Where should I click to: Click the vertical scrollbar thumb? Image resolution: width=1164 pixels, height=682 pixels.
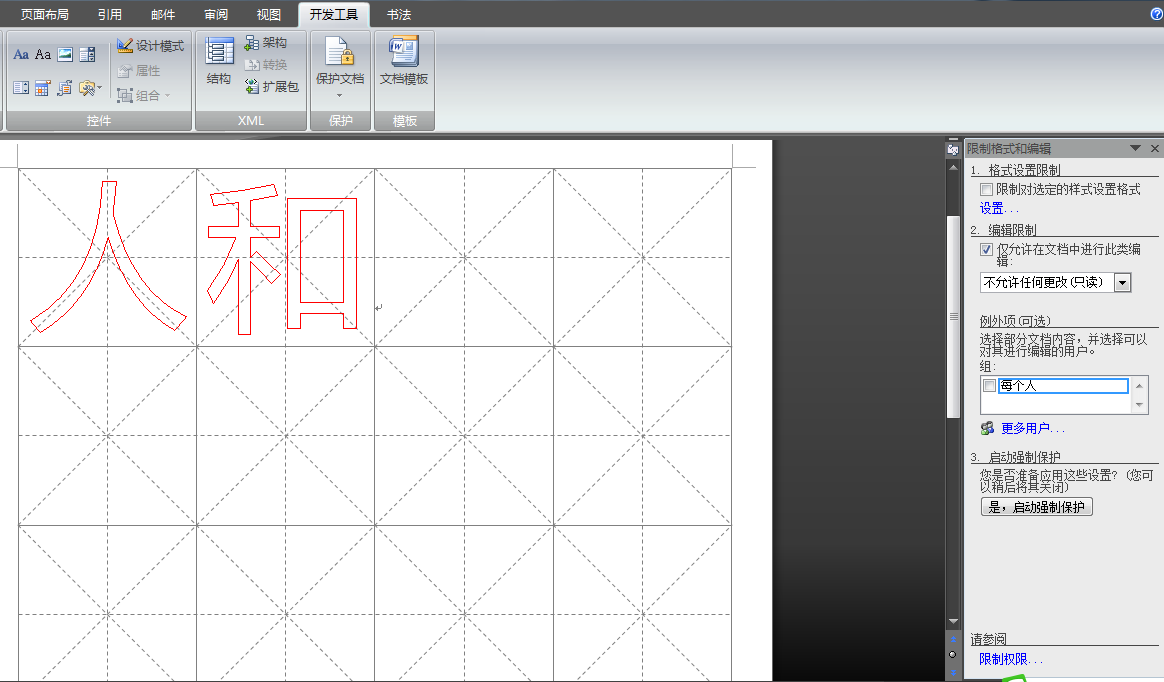pyautogui.click(x=953, y=317)
